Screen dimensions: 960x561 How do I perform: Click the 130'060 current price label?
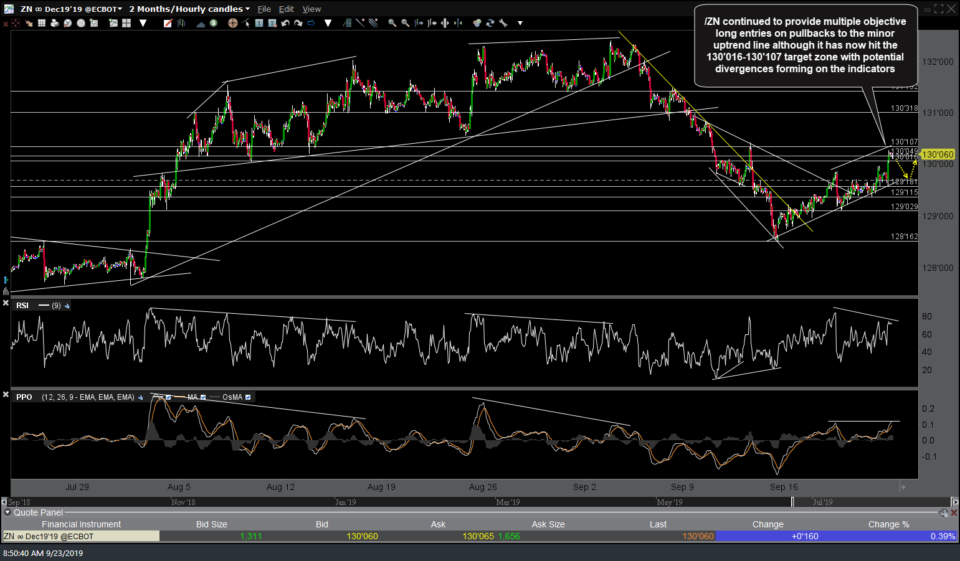point(938,155)
